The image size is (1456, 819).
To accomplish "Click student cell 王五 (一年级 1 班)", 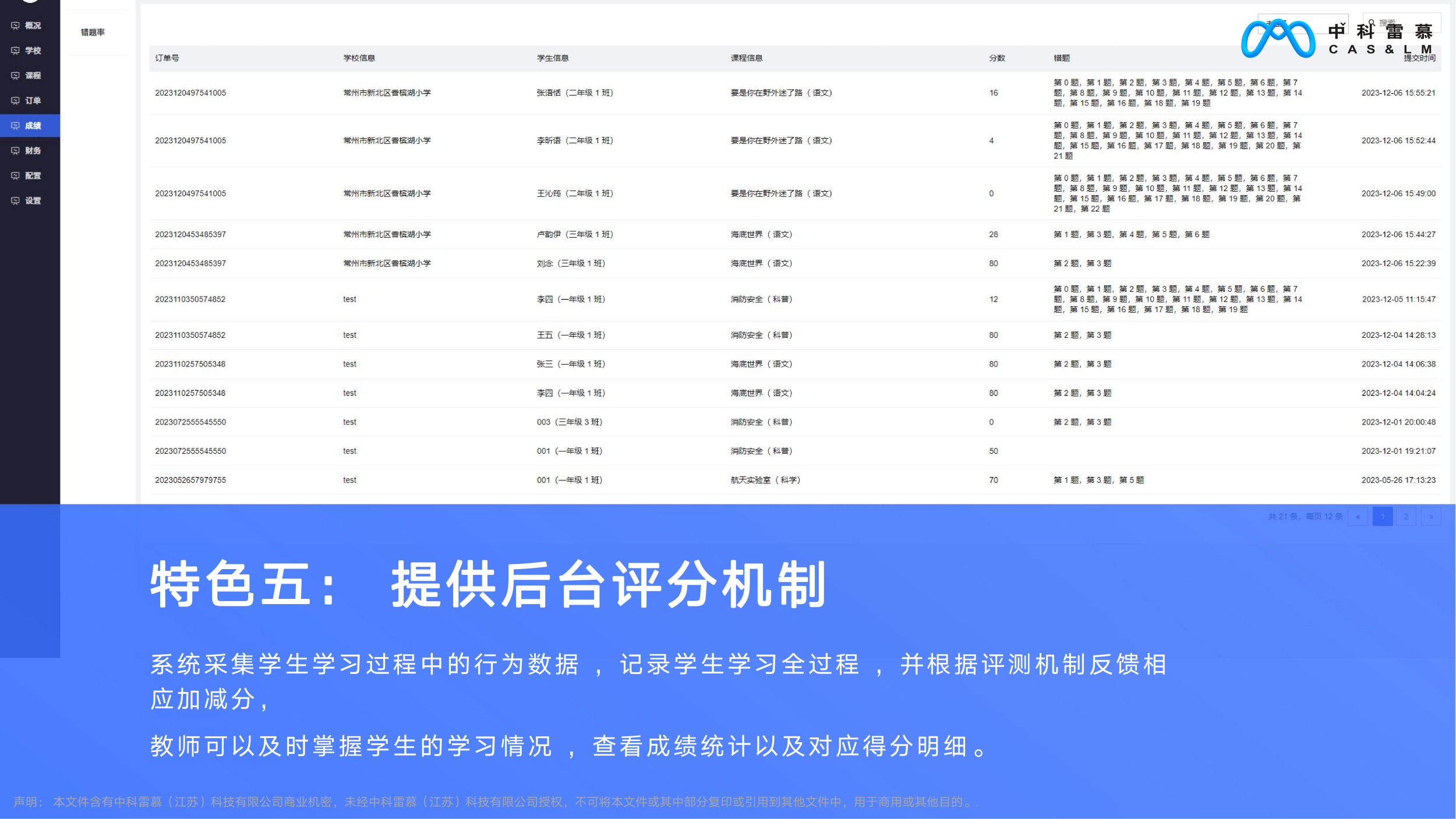I will coord(571,336).
